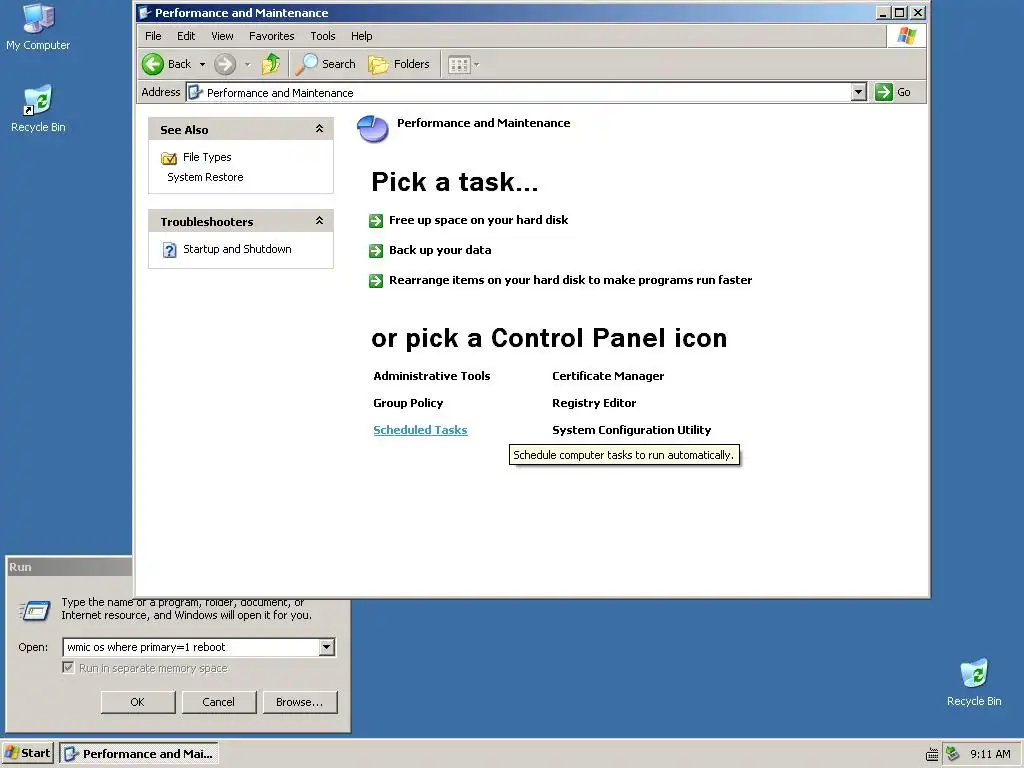The image size is (1024, 768).
Task: Click the Windows flag logo in toolbar
Action: click(906, 36)
